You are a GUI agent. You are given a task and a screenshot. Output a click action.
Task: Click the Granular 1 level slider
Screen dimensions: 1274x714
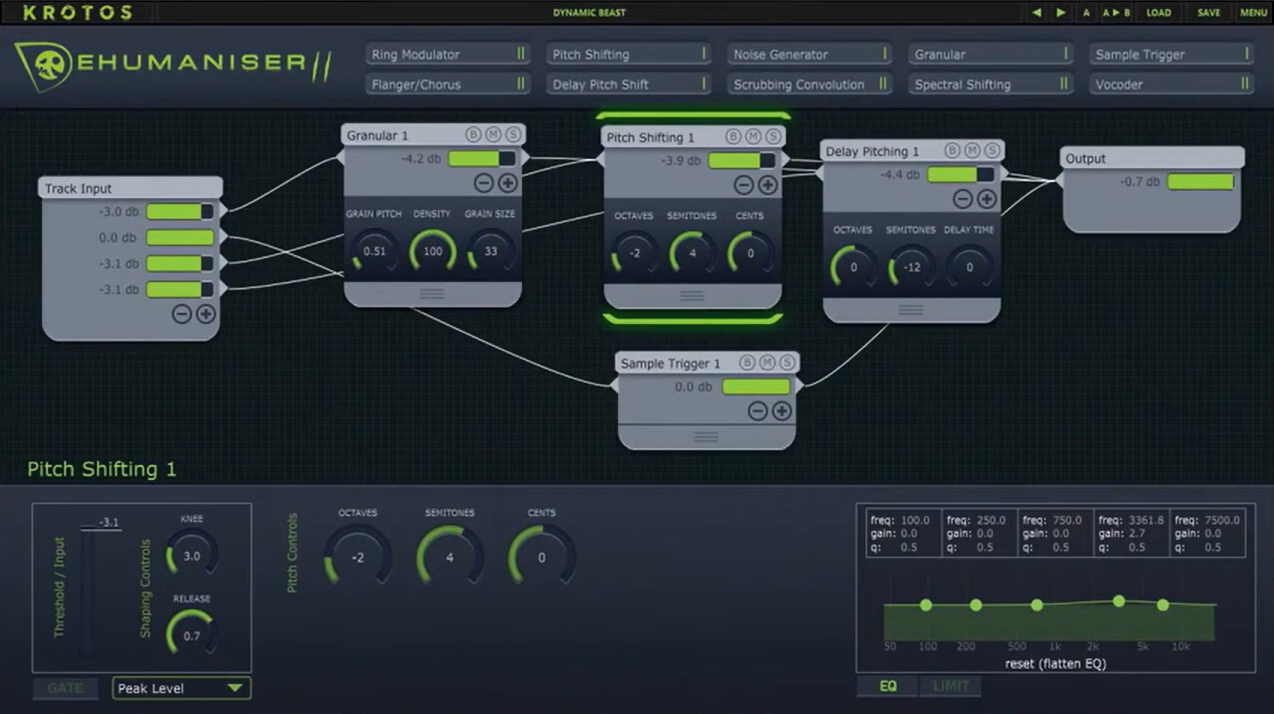tap(482, 158)
